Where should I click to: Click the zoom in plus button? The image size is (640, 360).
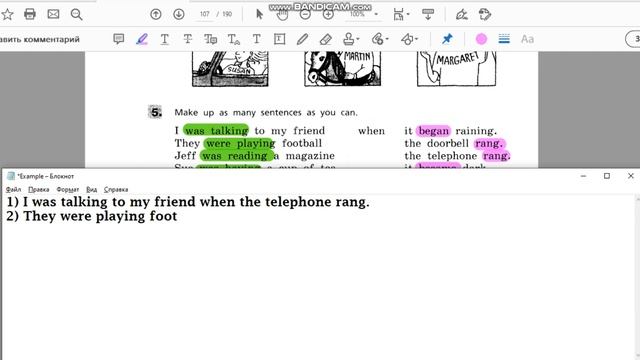(328, 15)
